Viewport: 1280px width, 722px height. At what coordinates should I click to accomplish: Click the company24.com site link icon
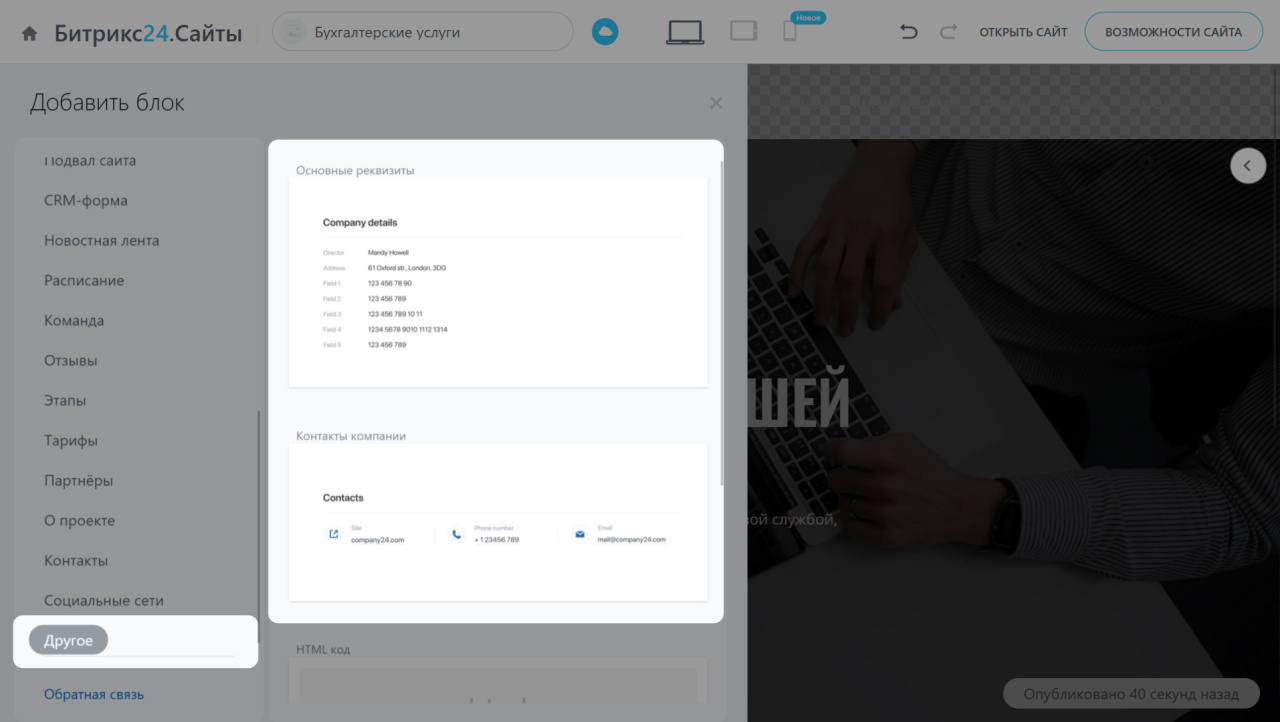(334, 534)
